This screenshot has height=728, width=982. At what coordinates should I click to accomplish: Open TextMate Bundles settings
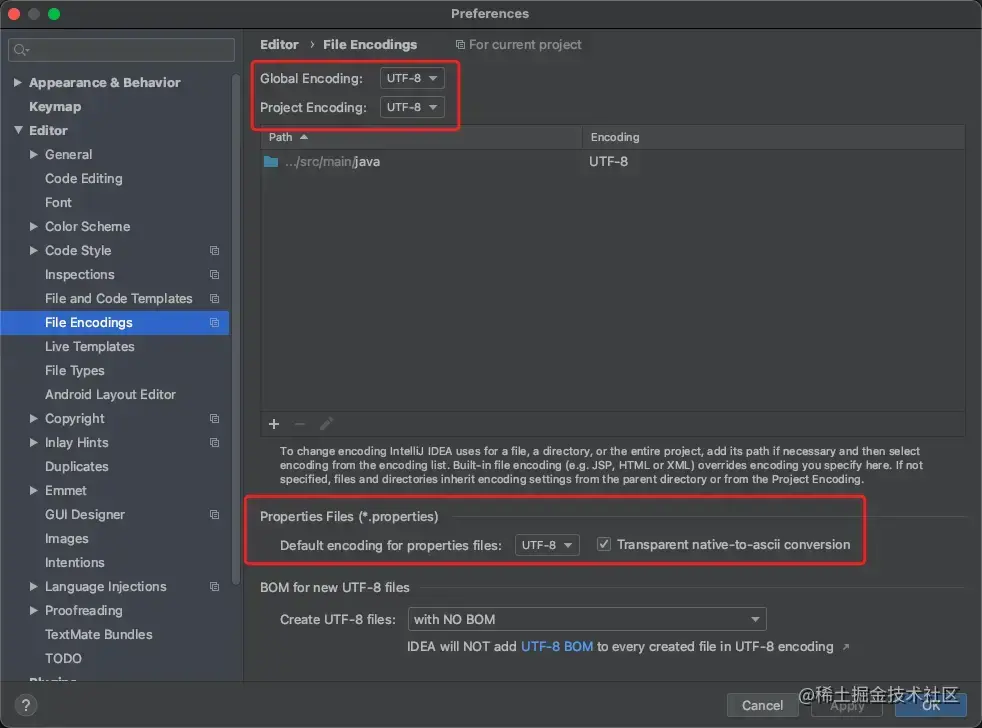click(x=98, y=635)
